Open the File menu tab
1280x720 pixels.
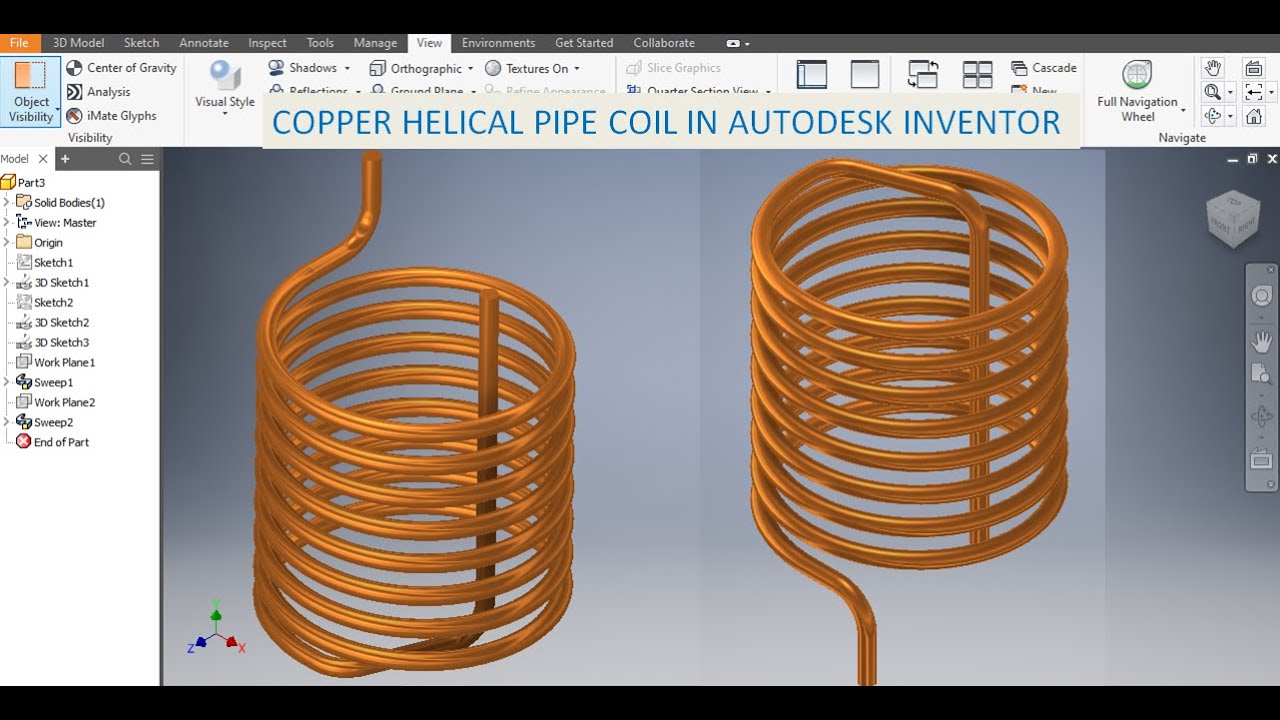[20, 43]
